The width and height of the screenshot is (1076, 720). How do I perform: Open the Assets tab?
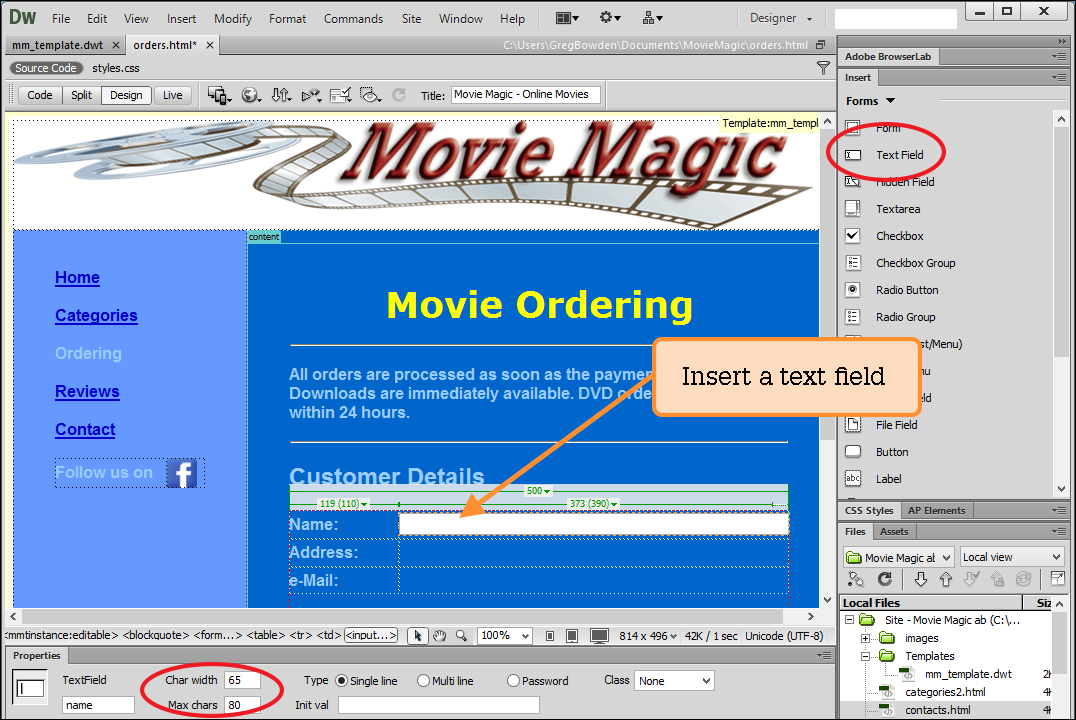point(893,531)
